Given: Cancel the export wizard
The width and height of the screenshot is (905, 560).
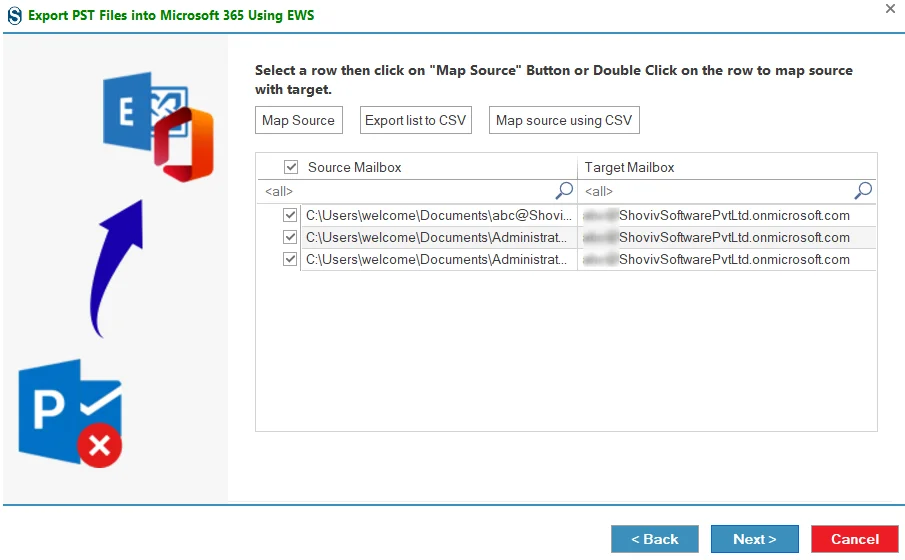Looking at the screenshot, I should 854,539.
